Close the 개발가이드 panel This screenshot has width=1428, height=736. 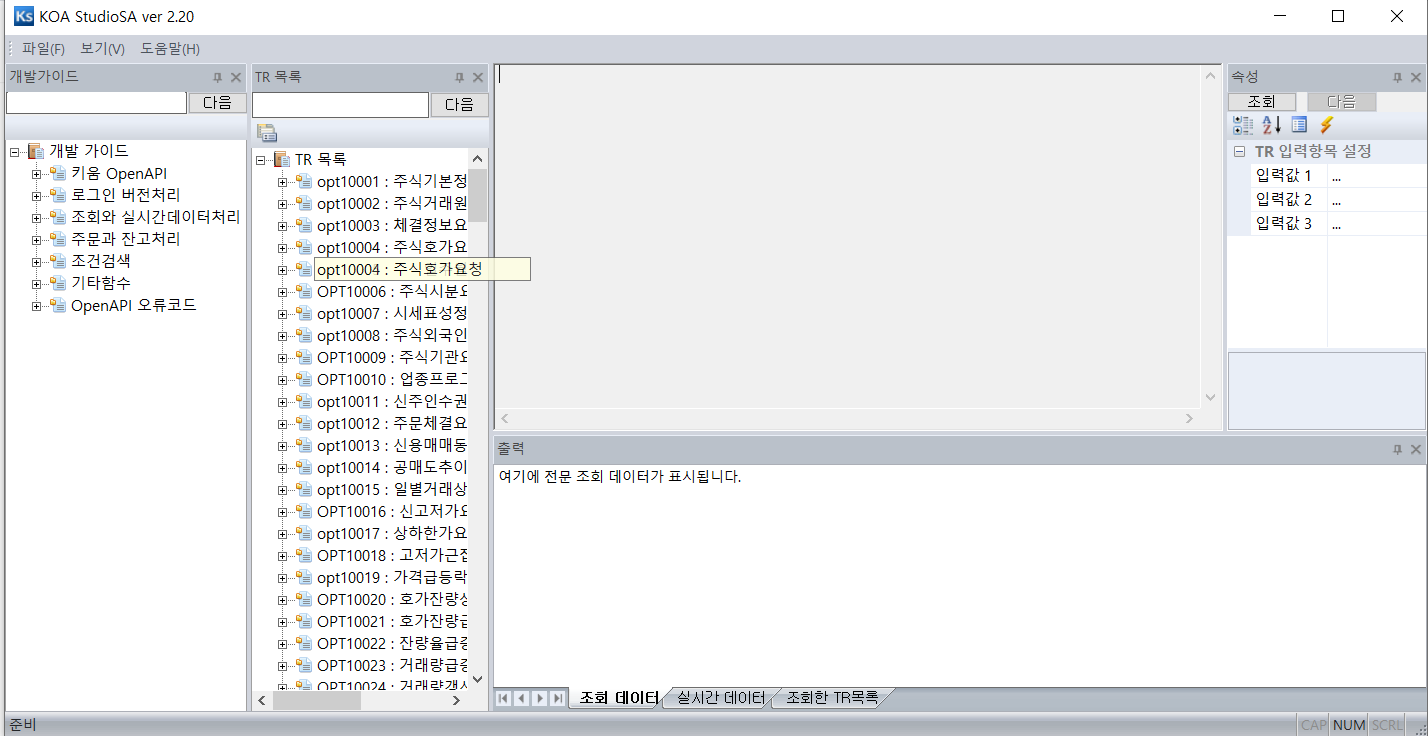pos(236,77)
